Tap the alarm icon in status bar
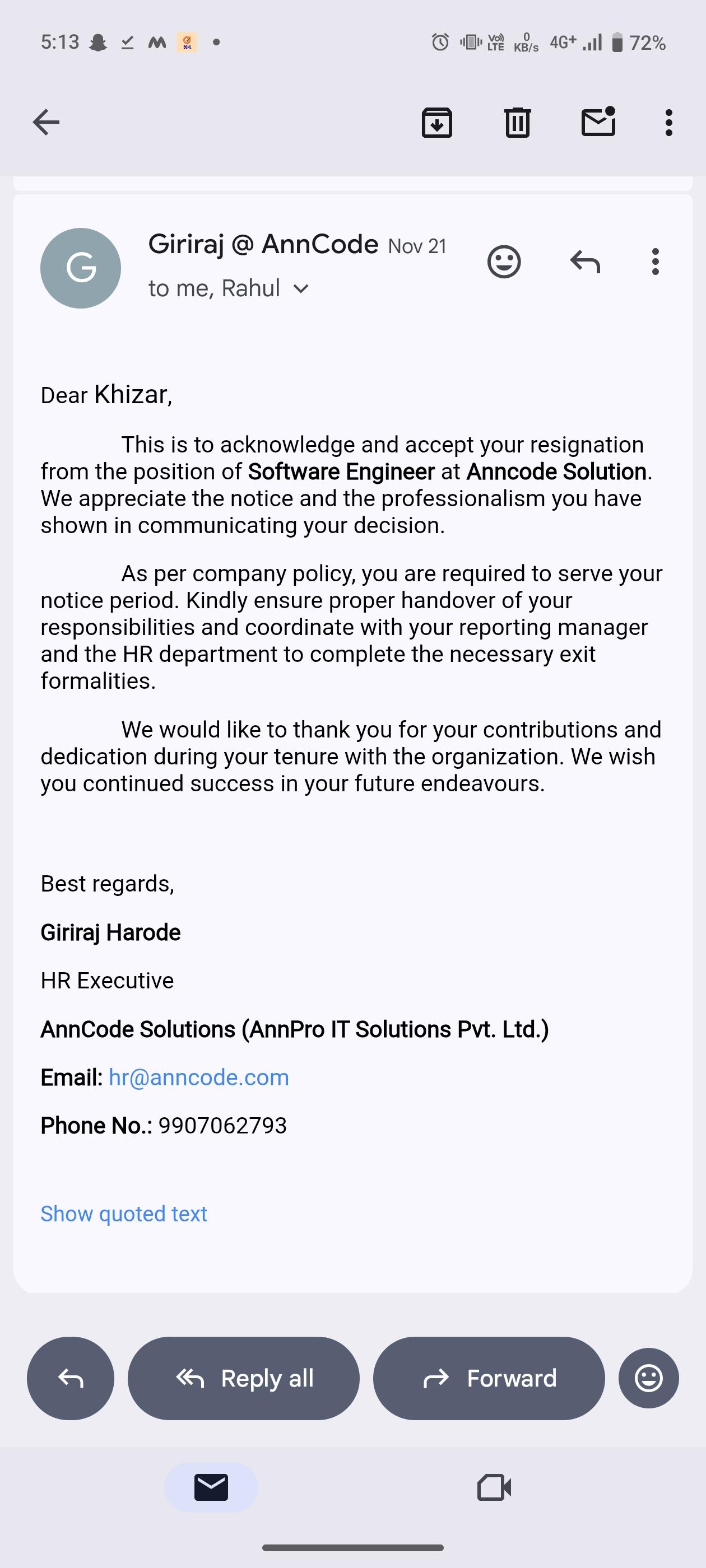706x1568 pixels. pos(440,42)
